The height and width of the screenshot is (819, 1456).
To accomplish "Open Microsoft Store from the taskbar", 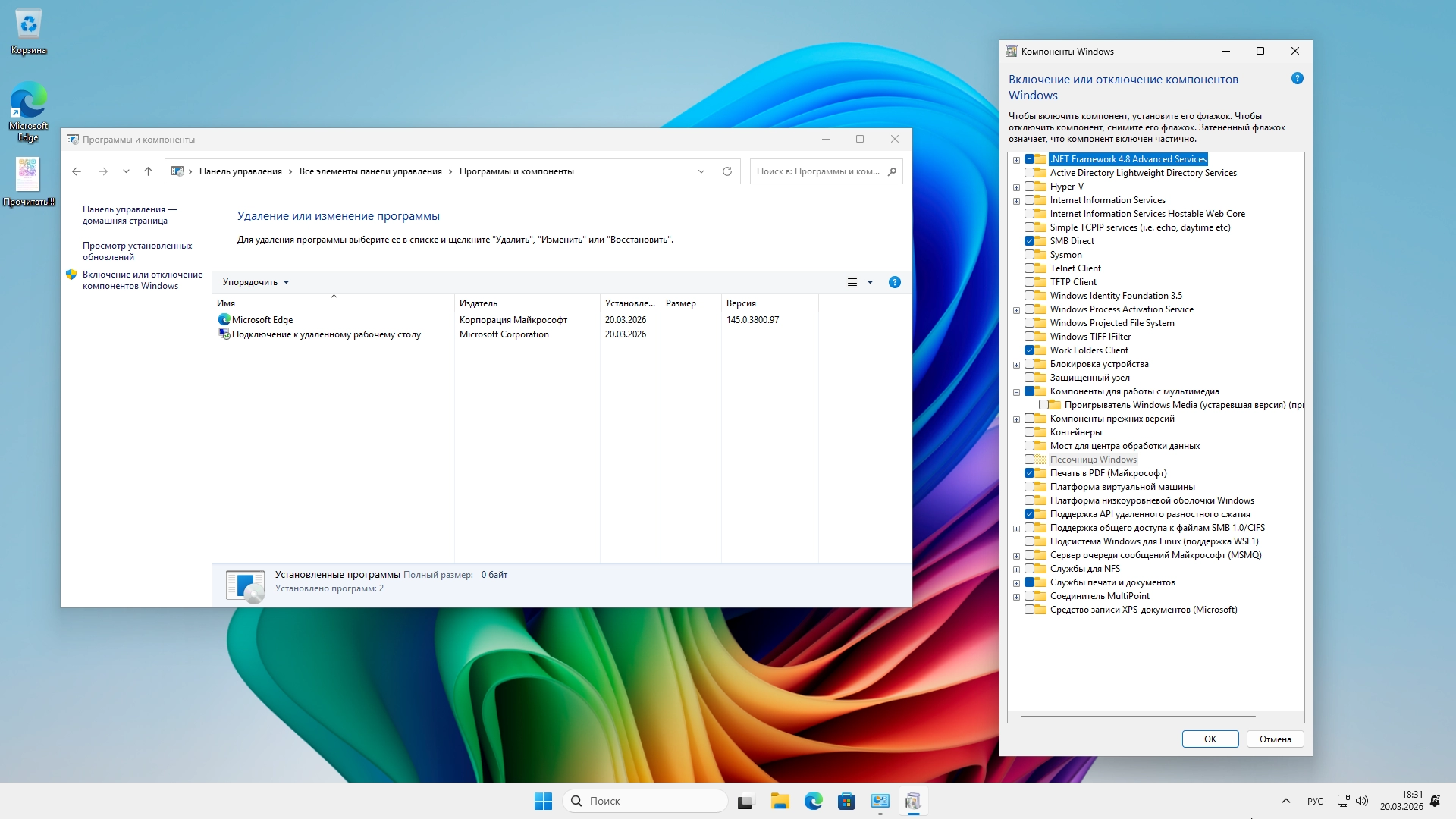I will (x=846, y=801).
